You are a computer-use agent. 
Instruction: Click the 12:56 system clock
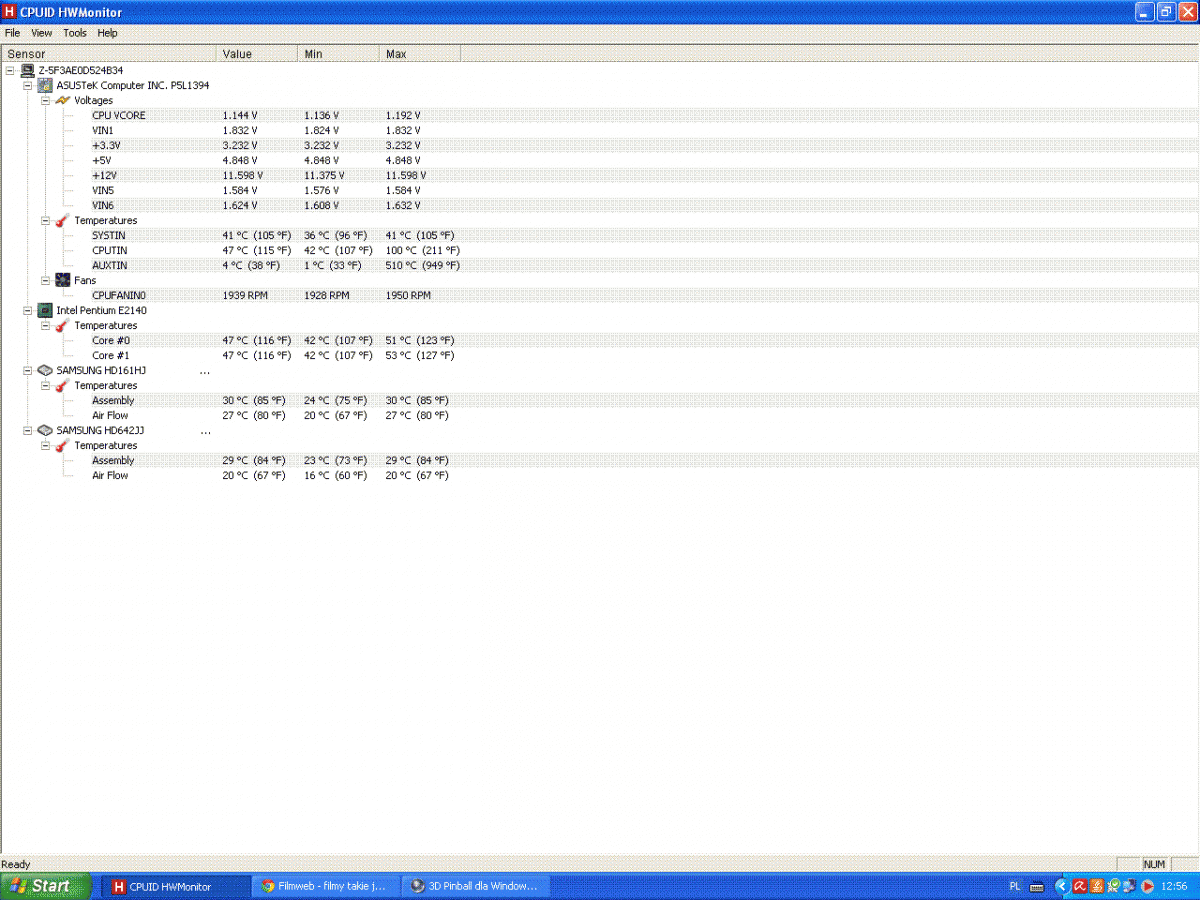(x=1175, y=886)
